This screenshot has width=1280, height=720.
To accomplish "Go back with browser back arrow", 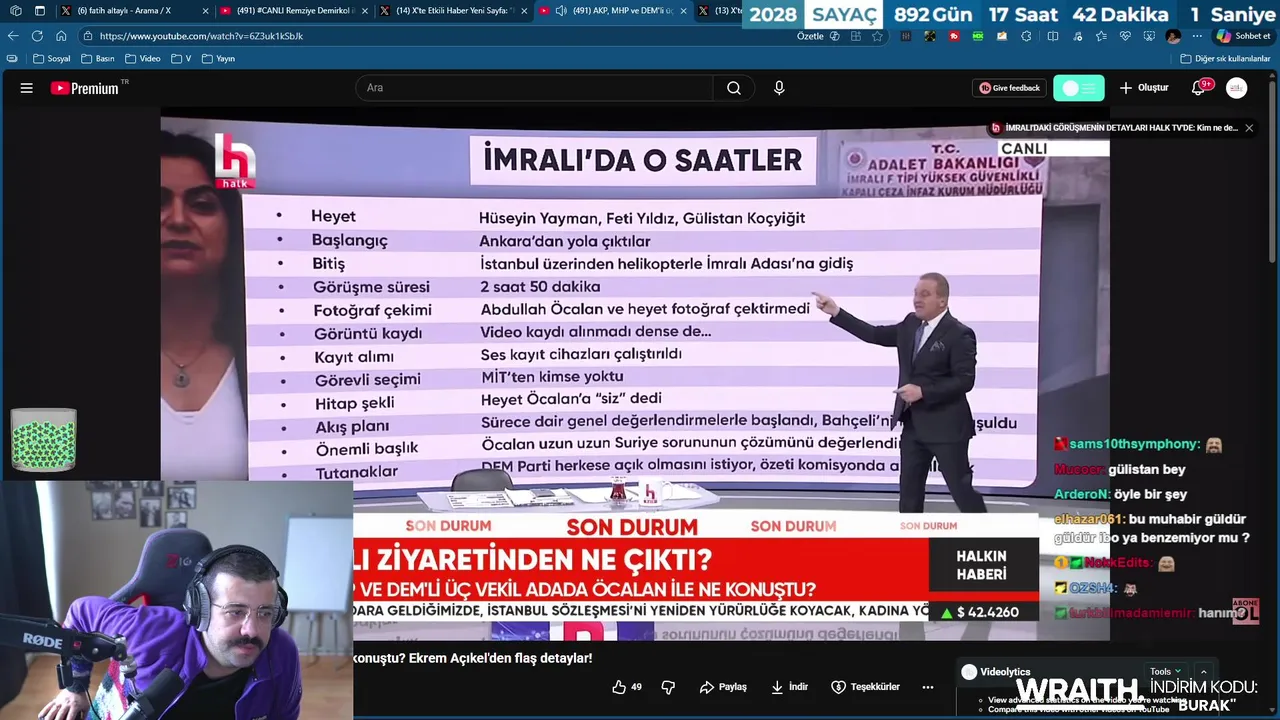I will click(13, 36).
